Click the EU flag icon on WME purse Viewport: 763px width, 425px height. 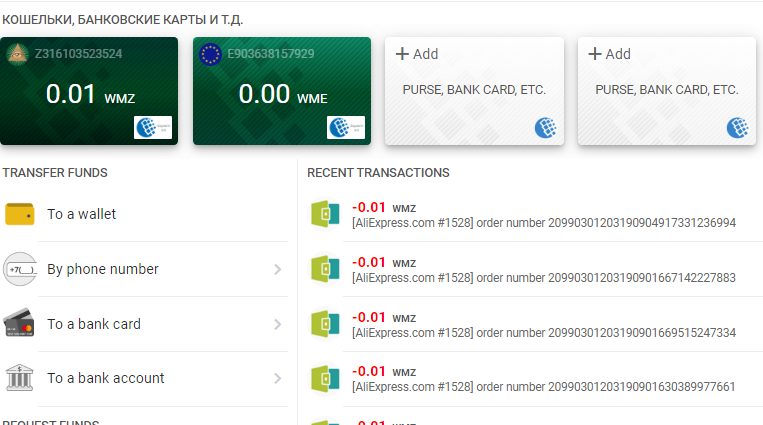(x=210, y=55)
